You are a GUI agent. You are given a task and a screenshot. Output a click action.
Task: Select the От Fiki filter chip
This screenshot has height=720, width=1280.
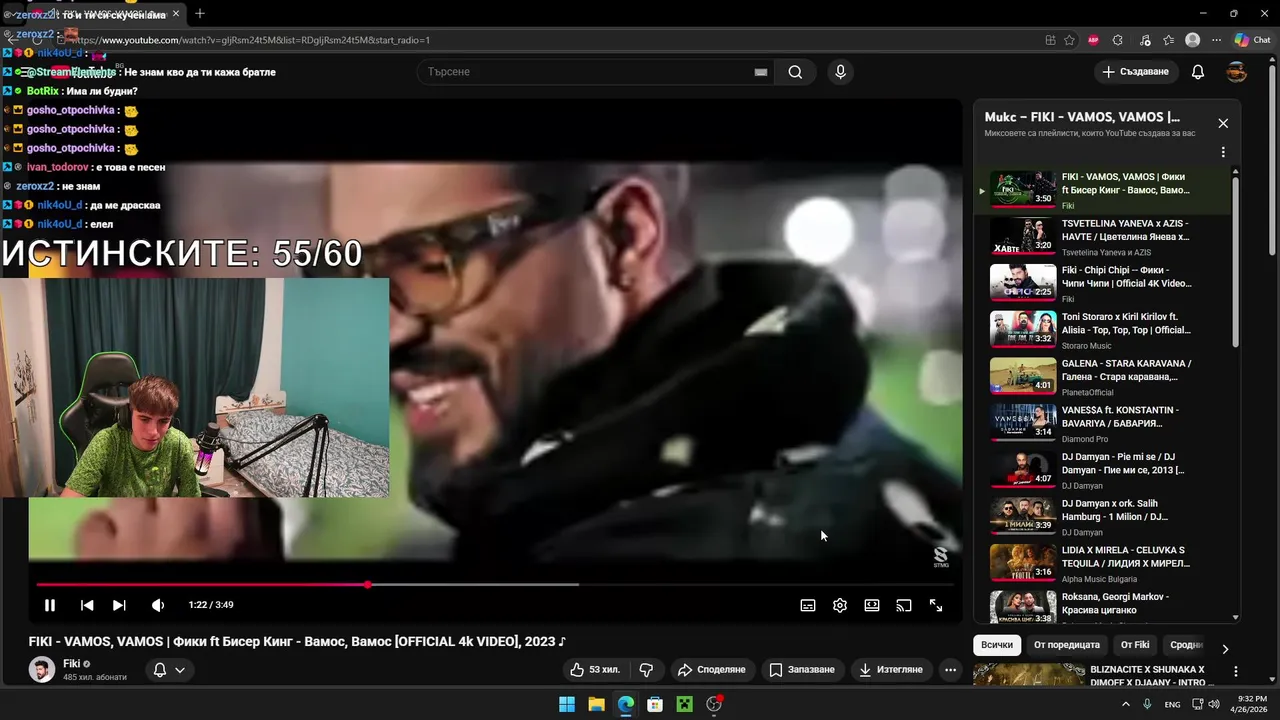click(x=1135, y=645)
